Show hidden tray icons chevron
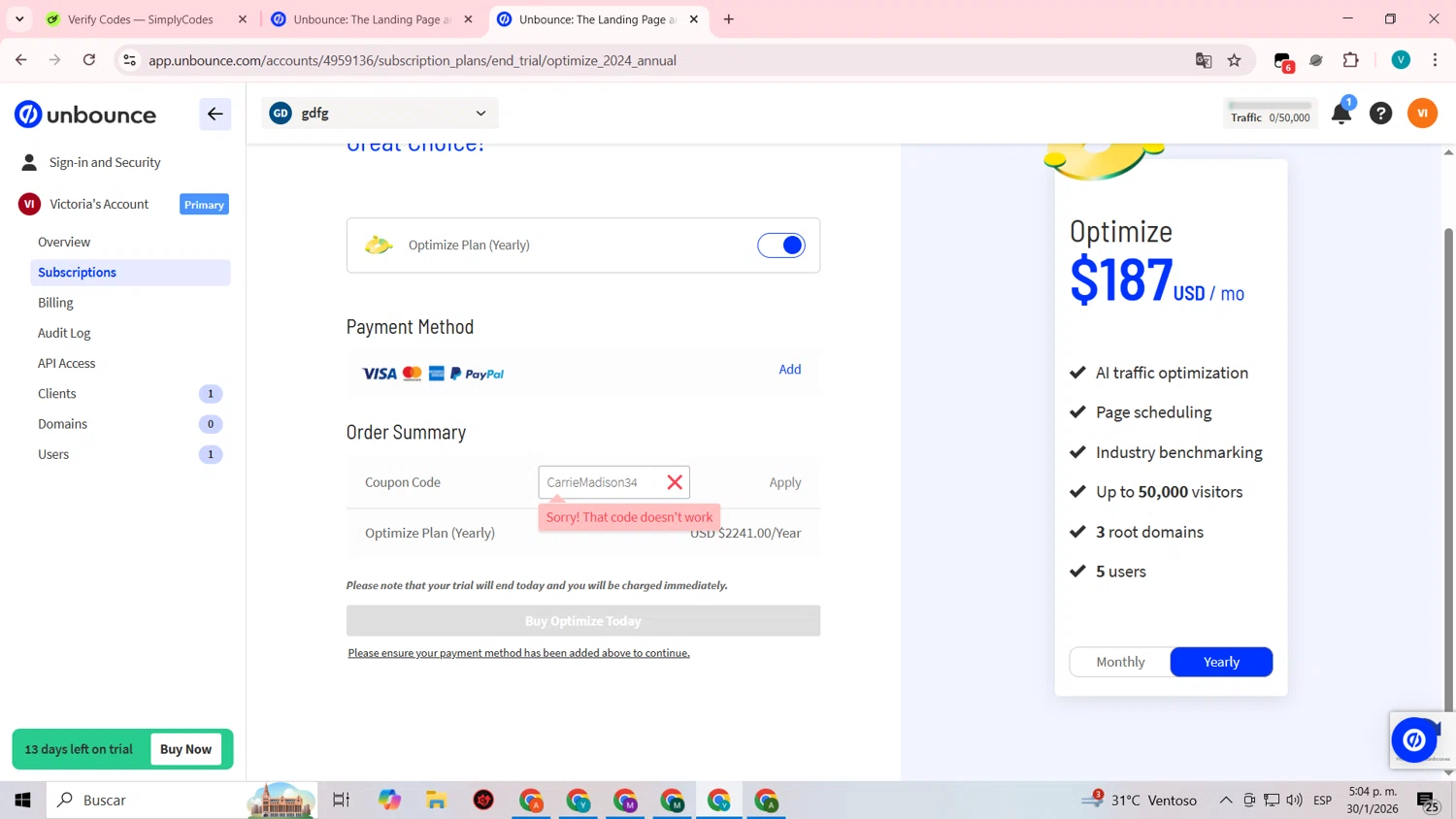1456x819 pixels. 1226,801
